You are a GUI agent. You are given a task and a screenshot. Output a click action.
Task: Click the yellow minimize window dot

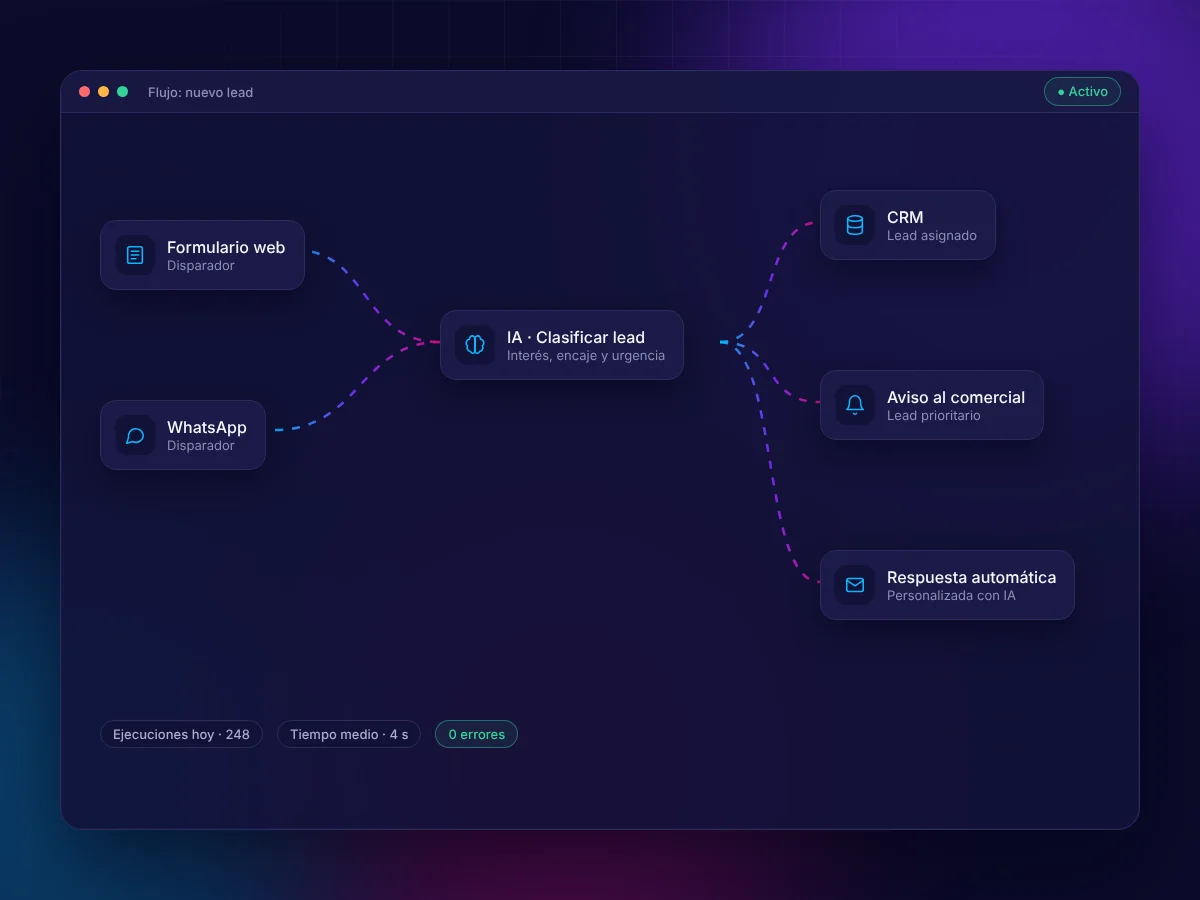point(103,92)
